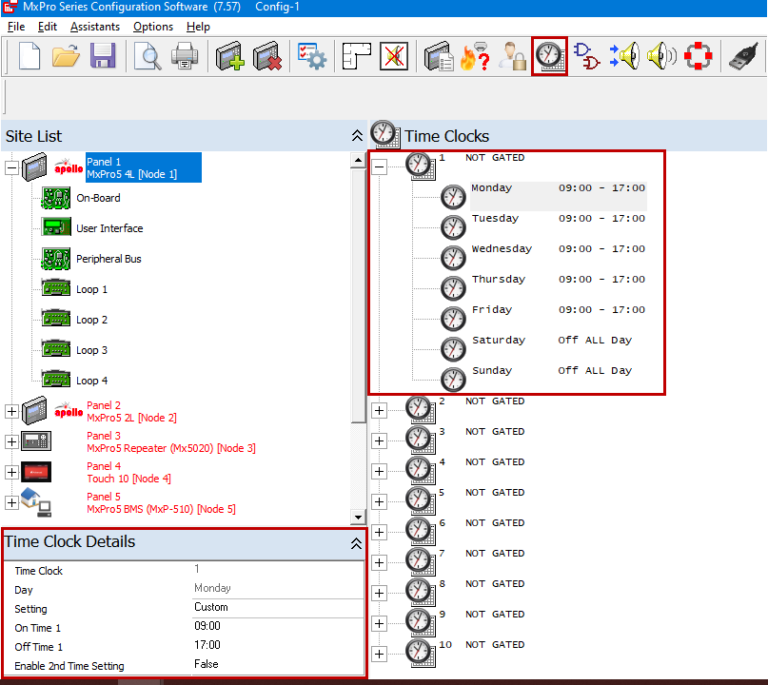Click the Add Panel icon with green plus
Viewport: 768px width, 685px height.
[231, 56]
